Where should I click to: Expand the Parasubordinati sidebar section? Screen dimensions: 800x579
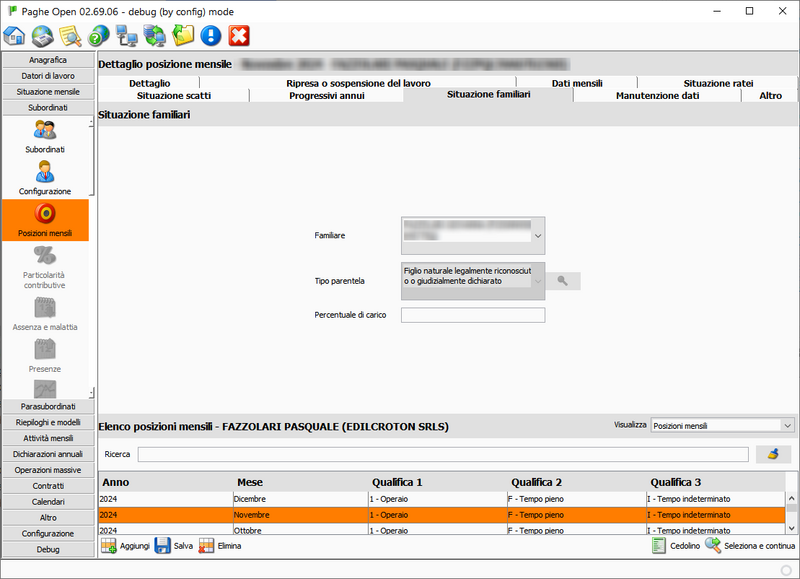[x=48, y=406]
